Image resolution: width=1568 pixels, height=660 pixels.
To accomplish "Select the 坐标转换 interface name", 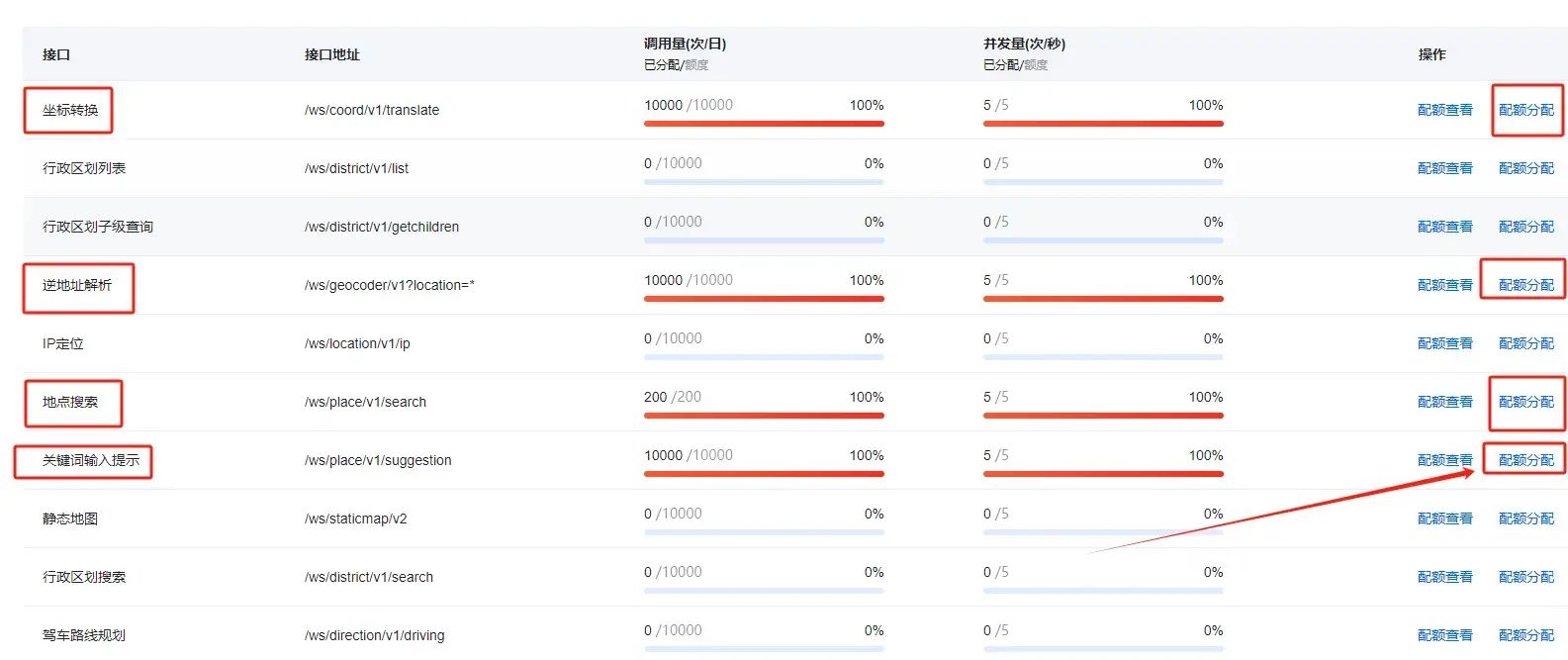I will click(70, 110).
